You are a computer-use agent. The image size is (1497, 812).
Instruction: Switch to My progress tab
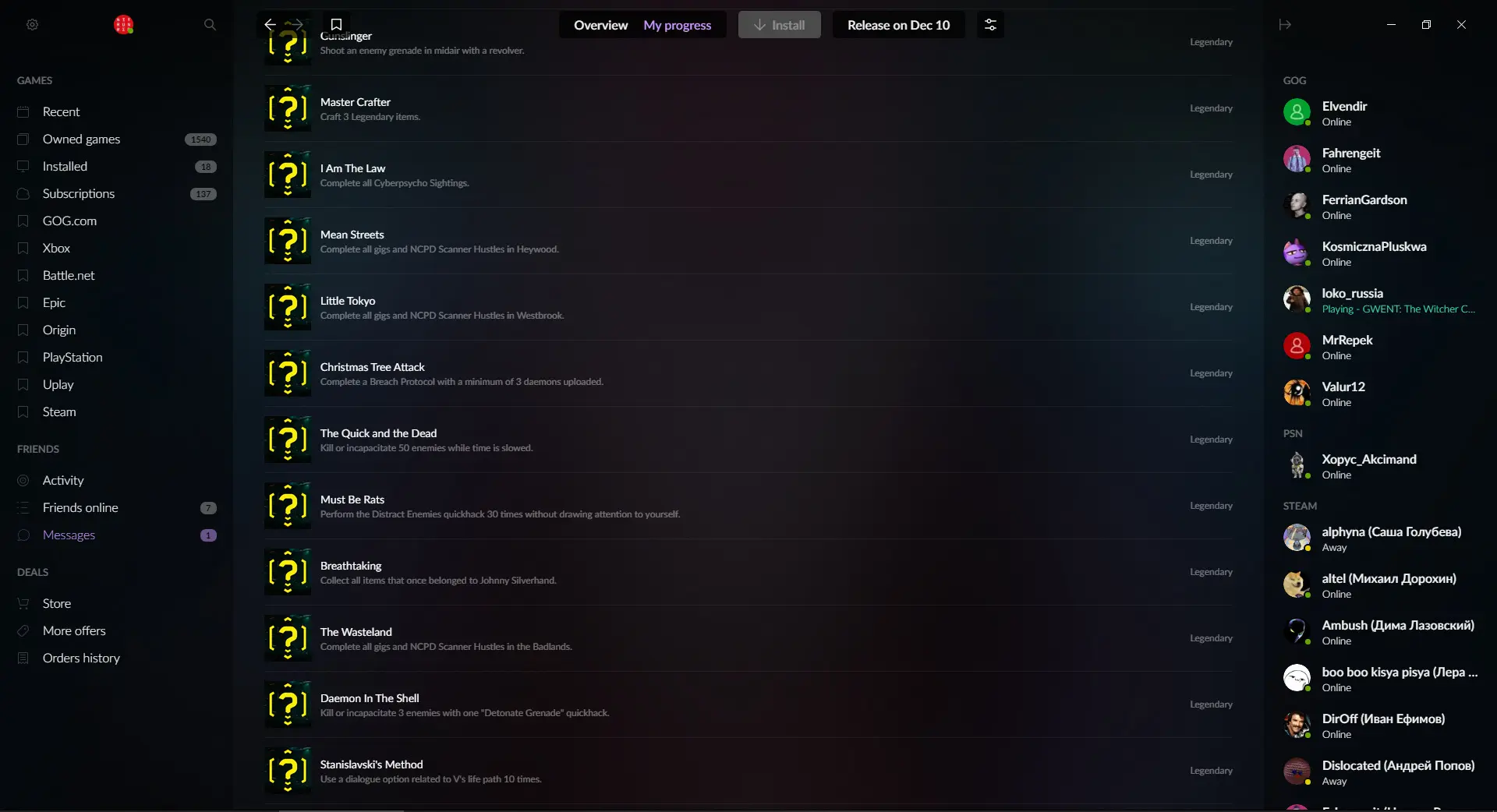(678, 25)
